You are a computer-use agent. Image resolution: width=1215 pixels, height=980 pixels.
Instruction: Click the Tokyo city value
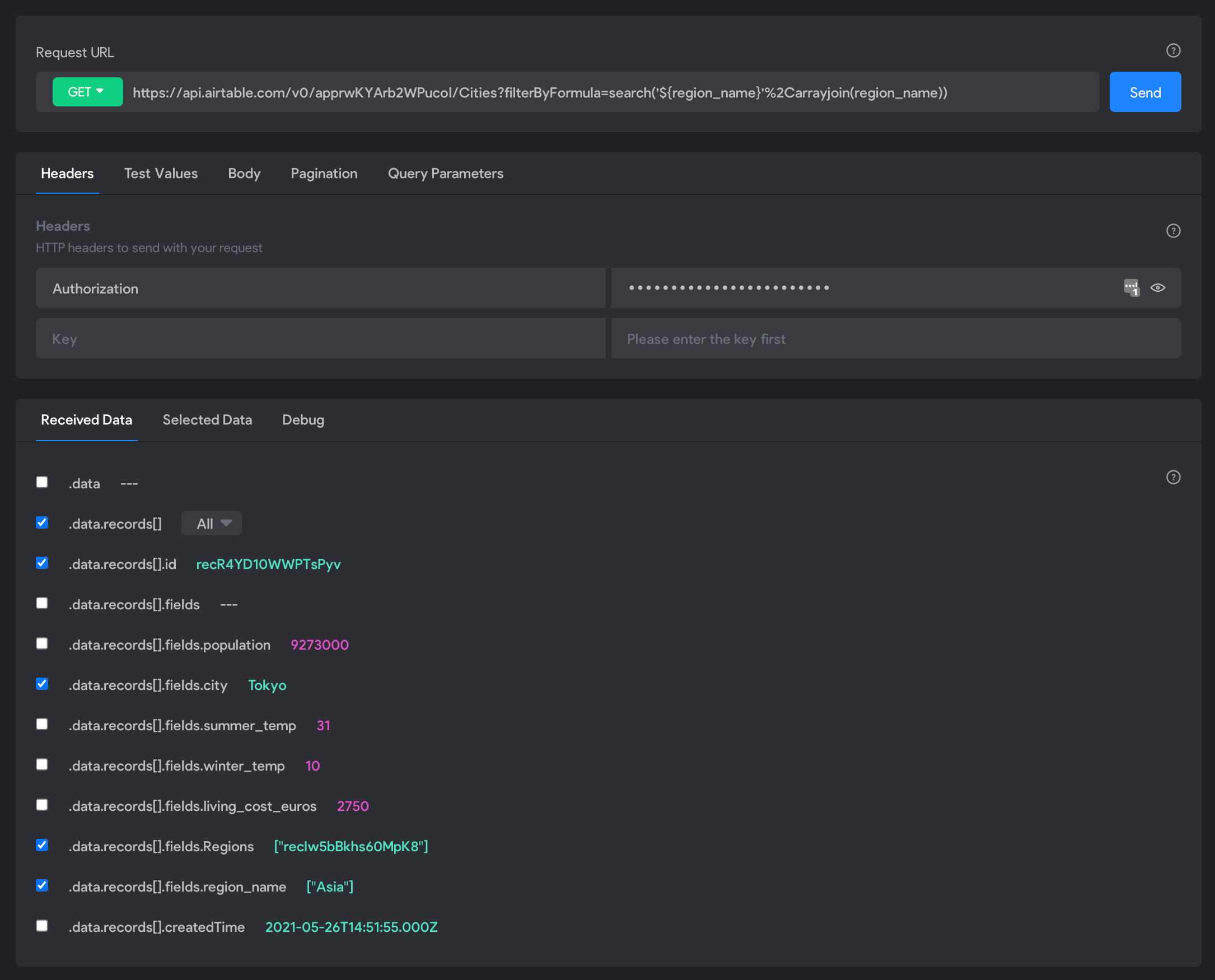click(x=267, y=686)
